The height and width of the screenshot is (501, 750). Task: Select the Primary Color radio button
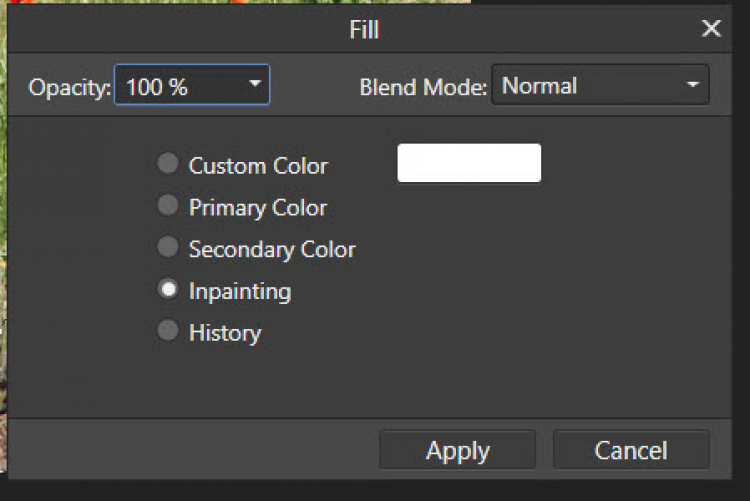click(x=168, y=205)
